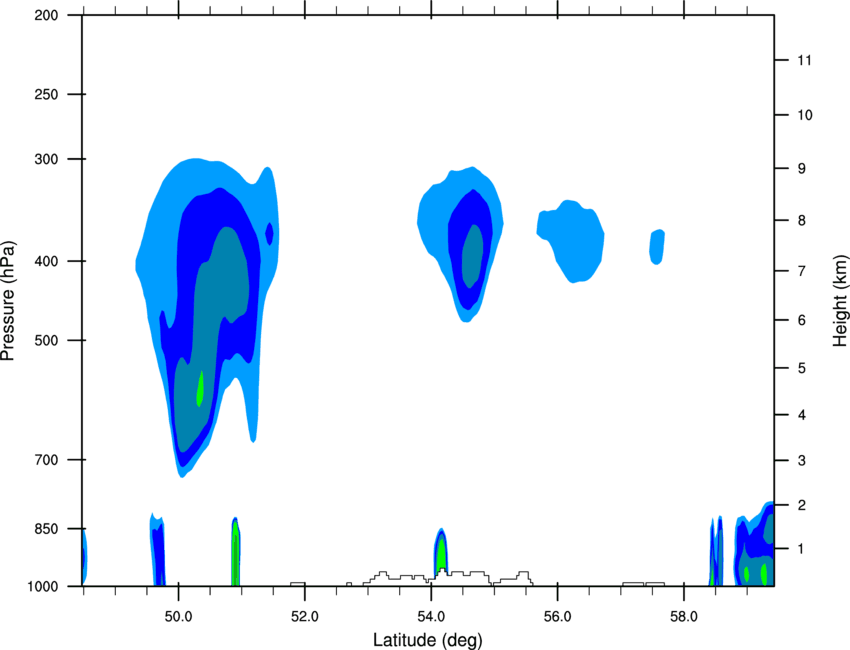Click the 5 km height label
The height and width of the screenshot is (650, 850).
[802, 369]
